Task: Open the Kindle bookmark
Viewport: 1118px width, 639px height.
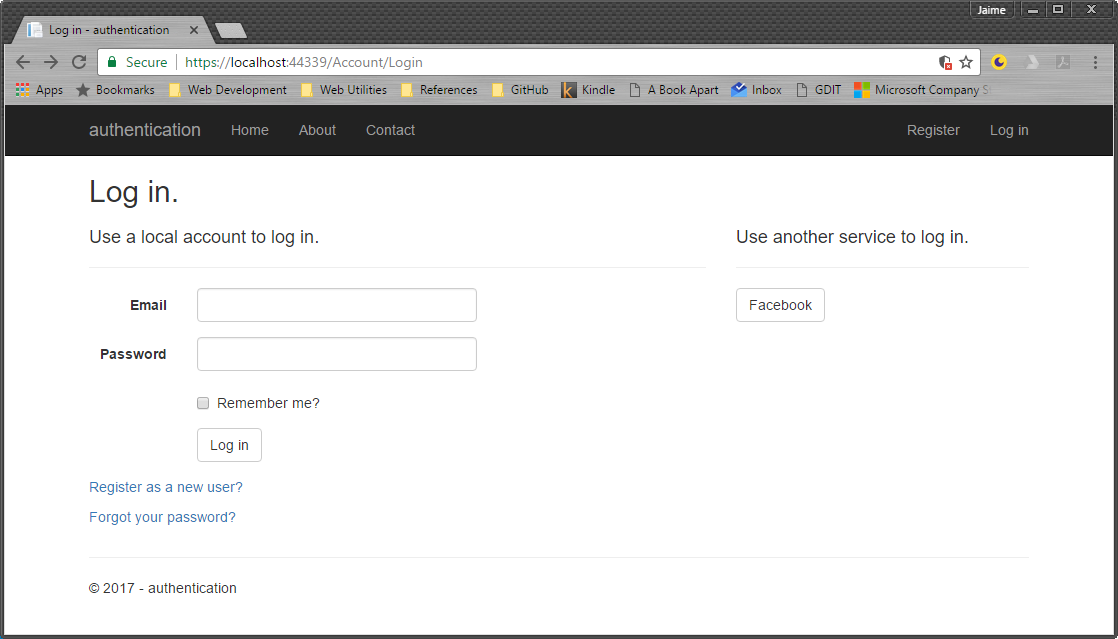Action: (x=588, y=90)
